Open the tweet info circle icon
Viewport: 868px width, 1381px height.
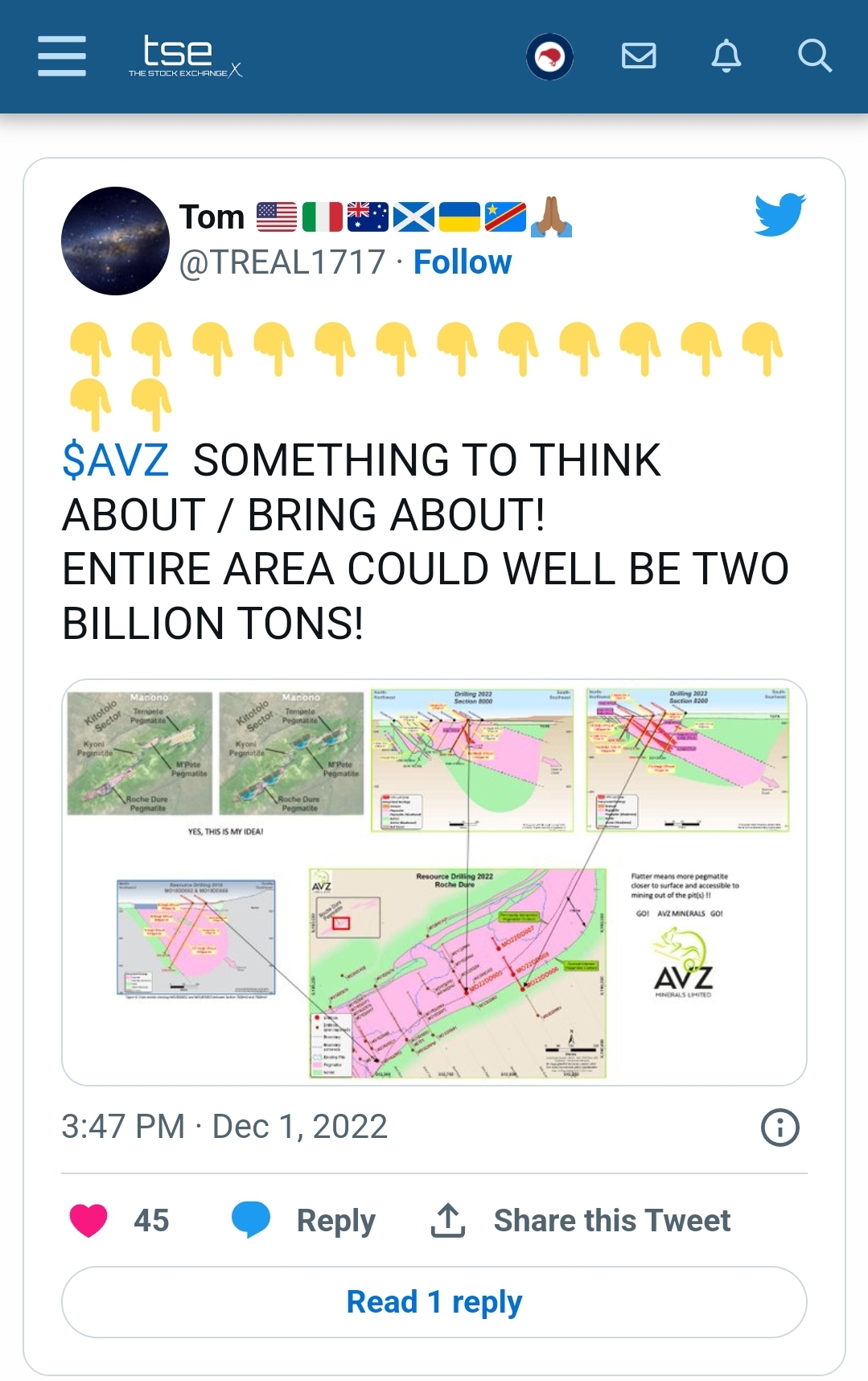pos(780,1127)
